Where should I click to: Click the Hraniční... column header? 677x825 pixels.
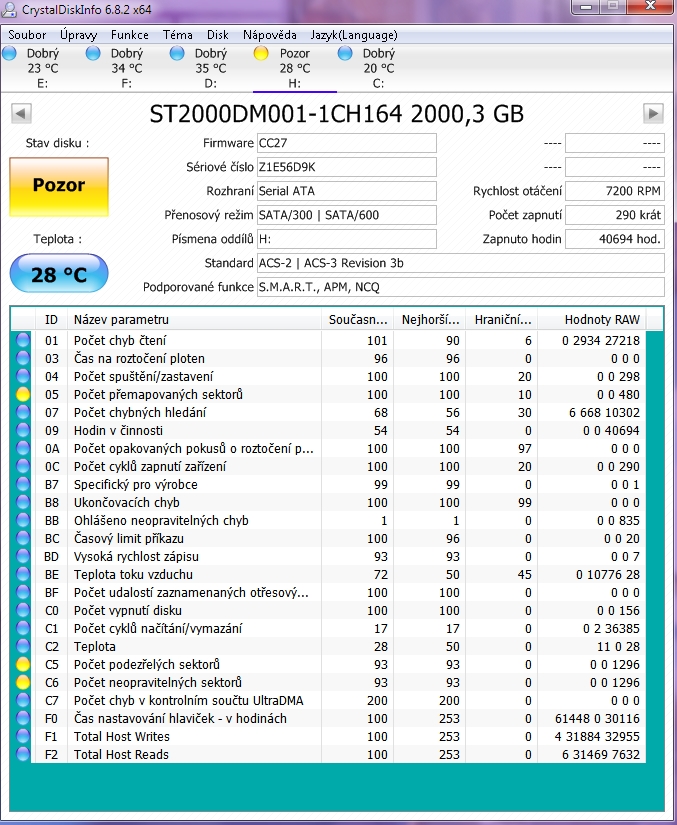click(x=502, y=319)
